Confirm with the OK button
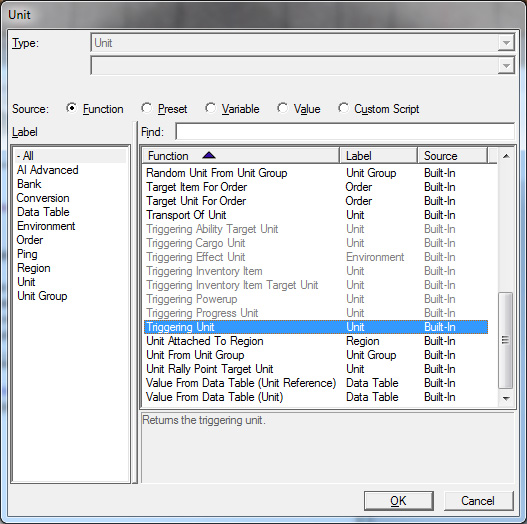Image resolution: width=527 pixels, height=524 pixels. (x=399, y=501)
